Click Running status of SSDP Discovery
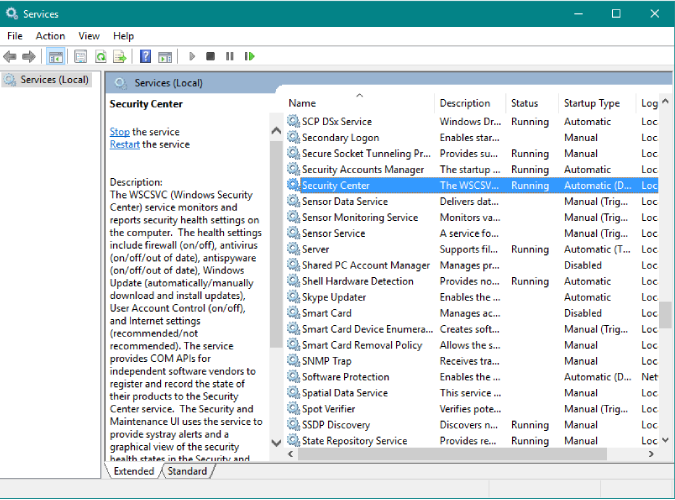Screen dimensions: 675x500 (530, 425)
